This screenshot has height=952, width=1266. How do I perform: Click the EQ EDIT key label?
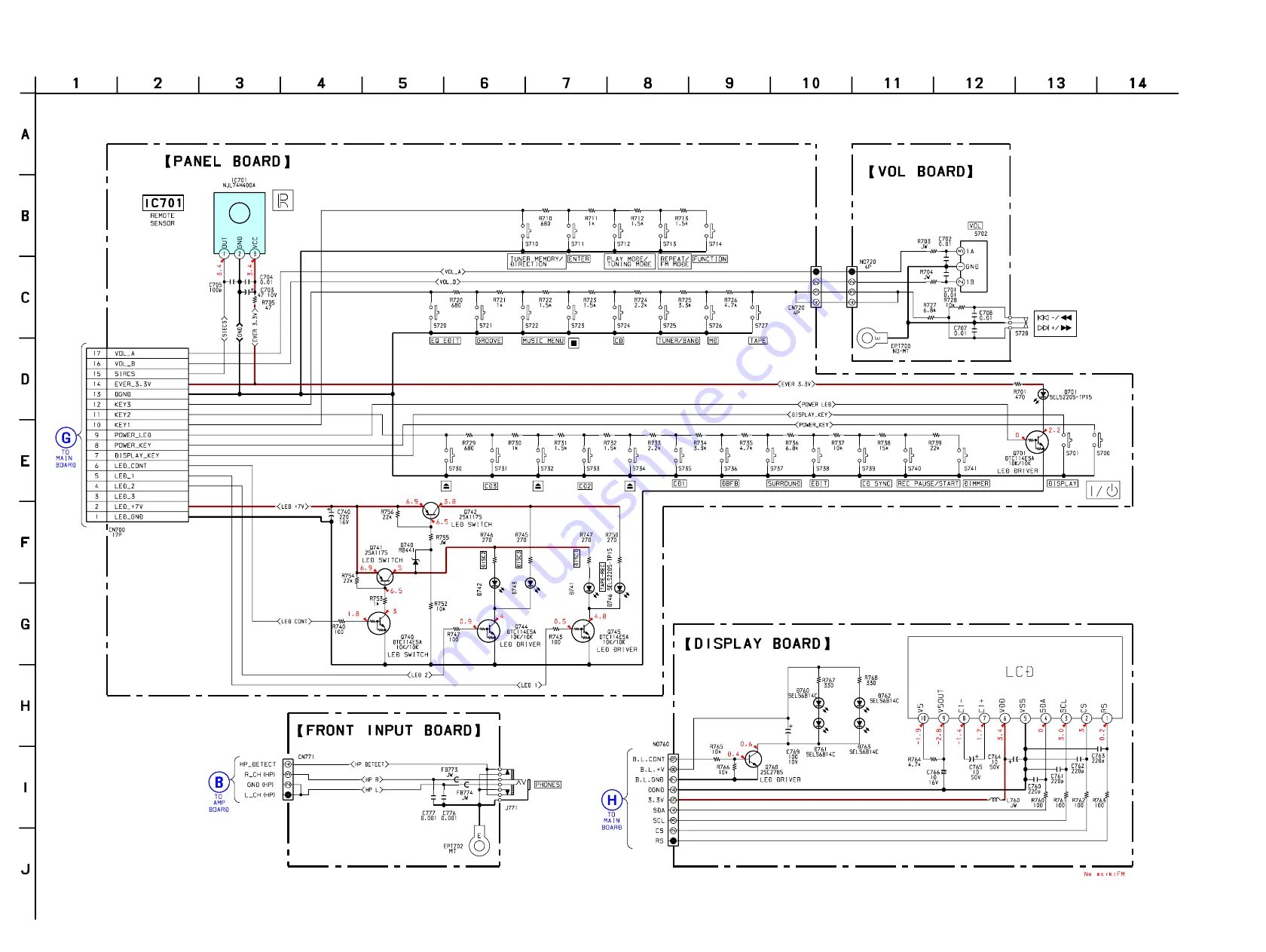pos(445,341)
